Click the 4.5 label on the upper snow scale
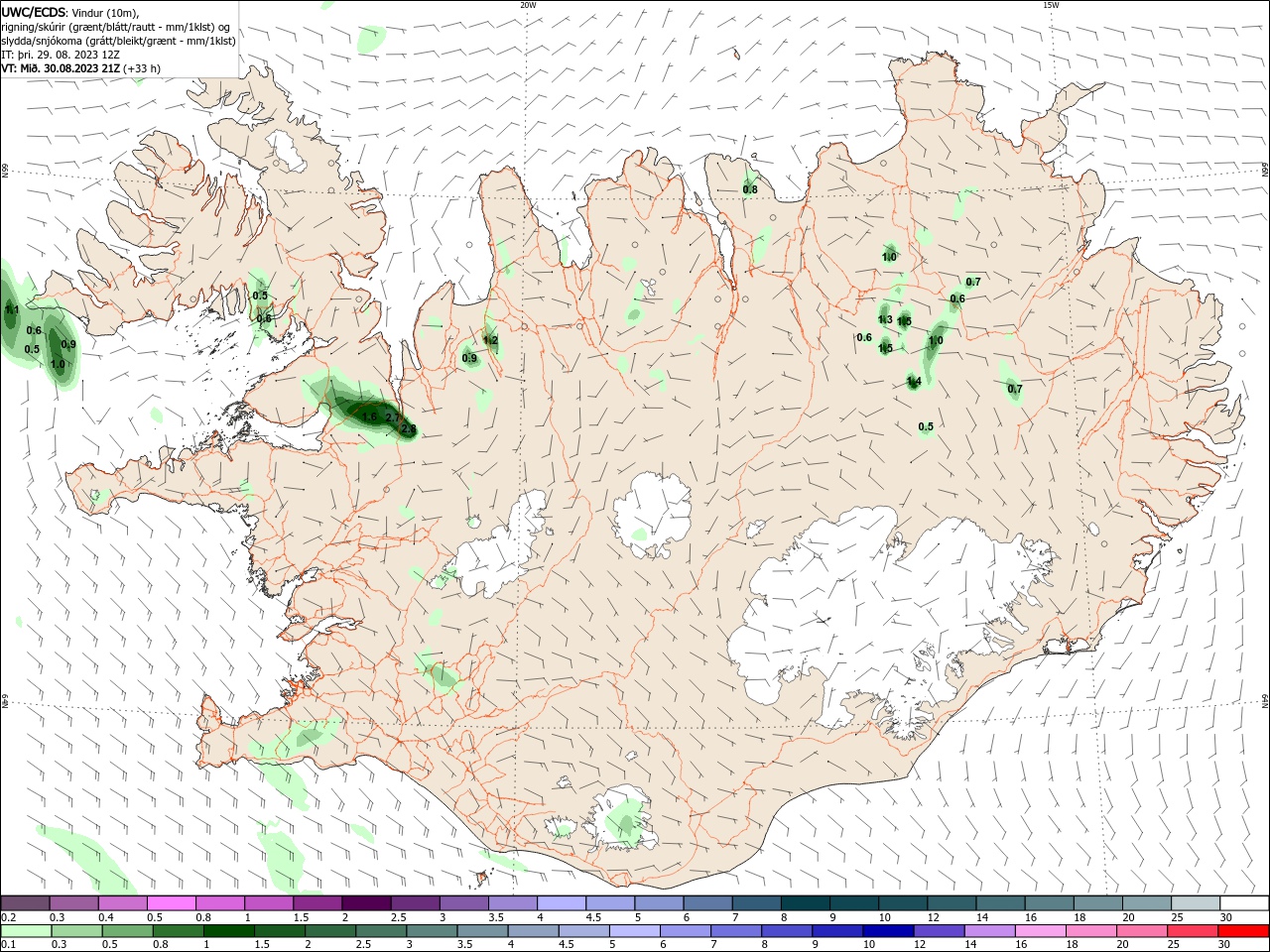Viewport: 1270px width, 952px height. pos(593,917)
